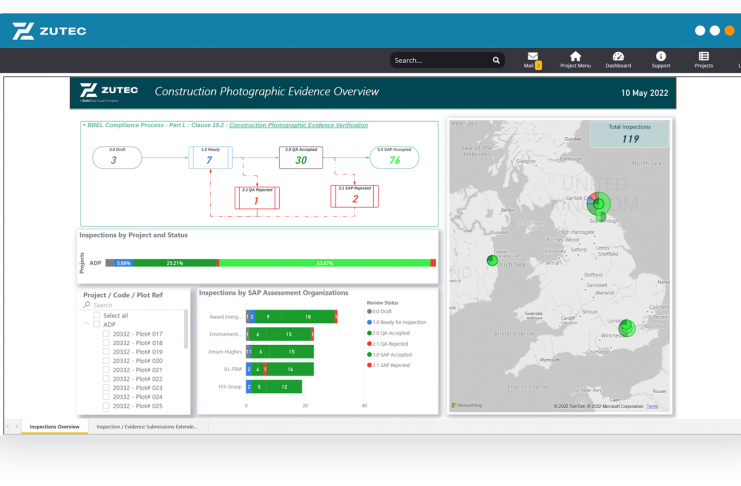Click the search magnifier icon in top bar
Viewport: 741px width, 486px height.
(496, 60)
